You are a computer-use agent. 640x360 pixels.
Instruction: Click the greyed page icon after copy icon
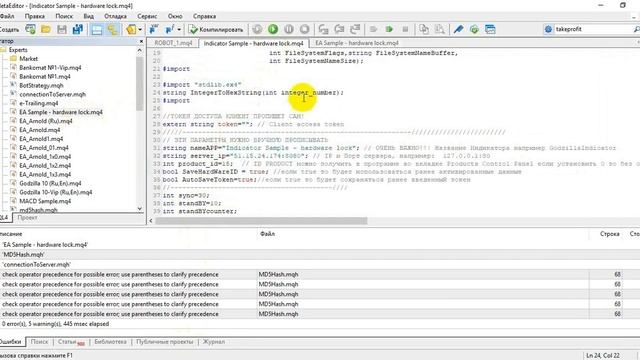coord(440,29)
